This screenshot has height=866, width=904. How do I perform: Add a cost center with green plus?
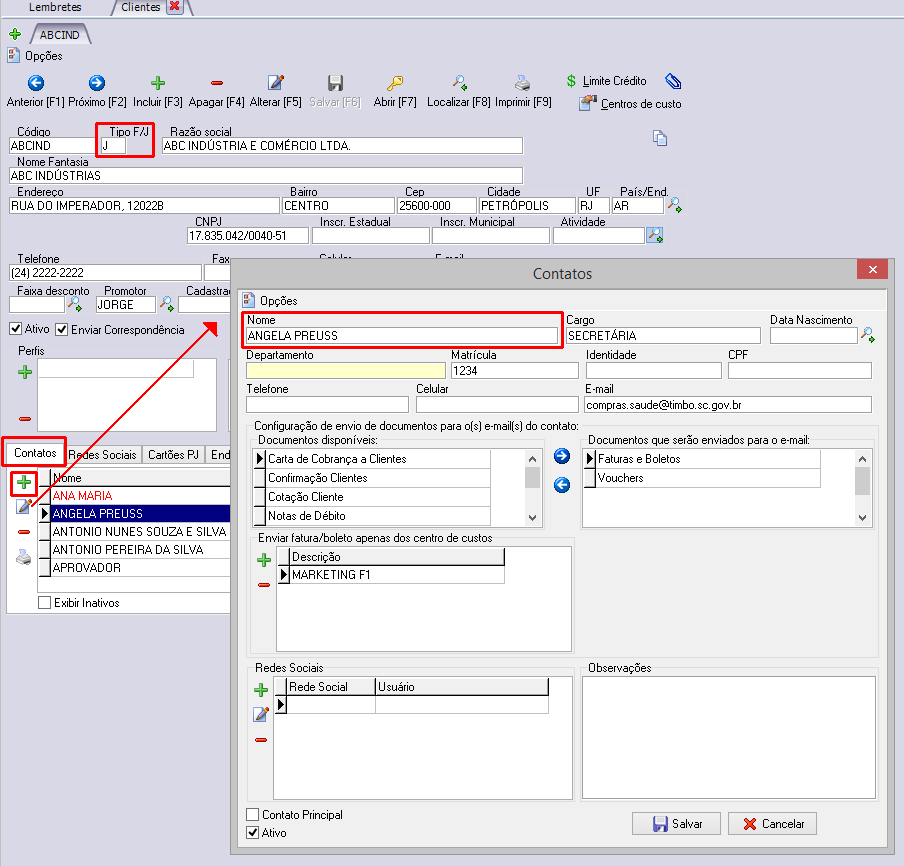(264, 560)
